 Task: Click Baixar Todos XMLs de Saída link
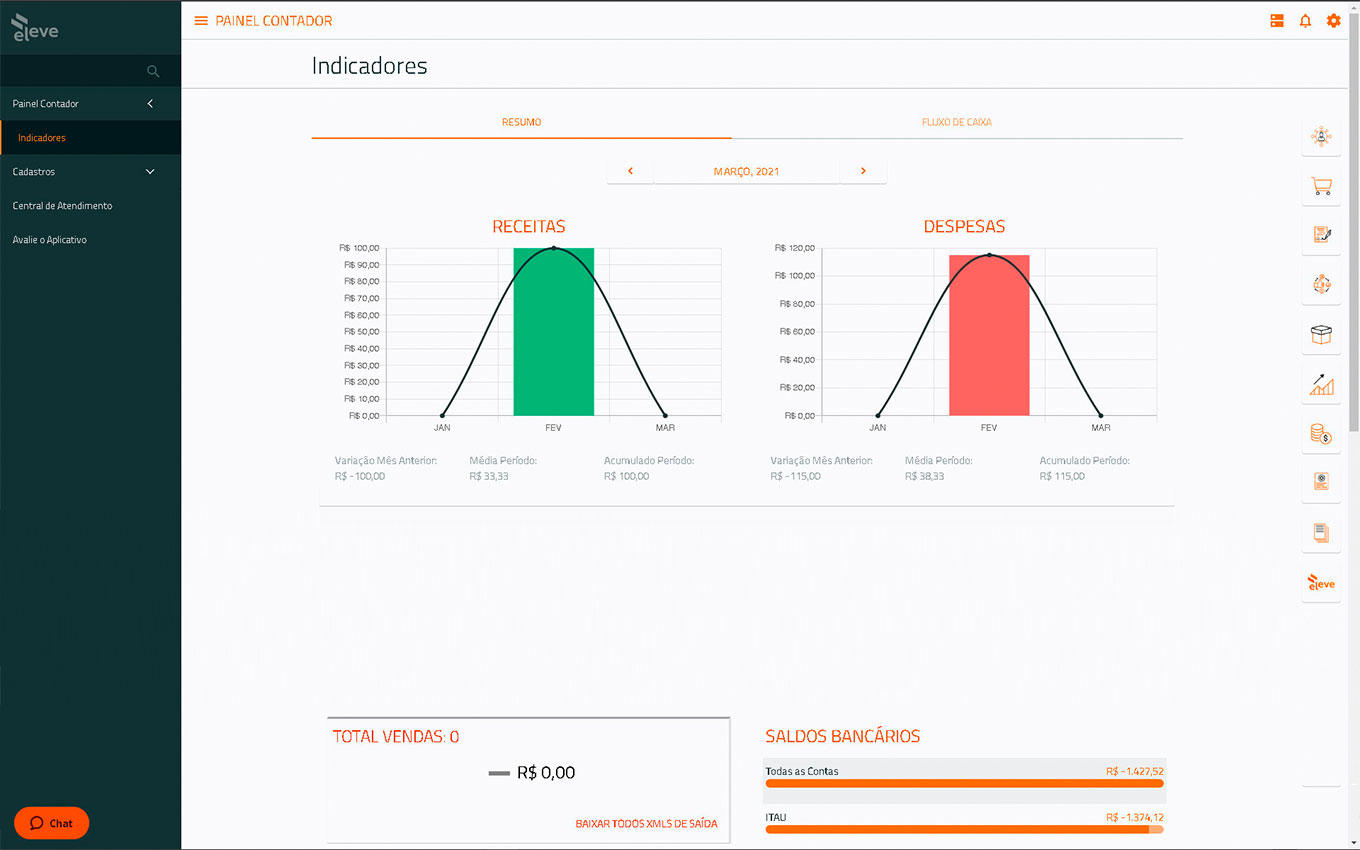click(x=646, y=824)
